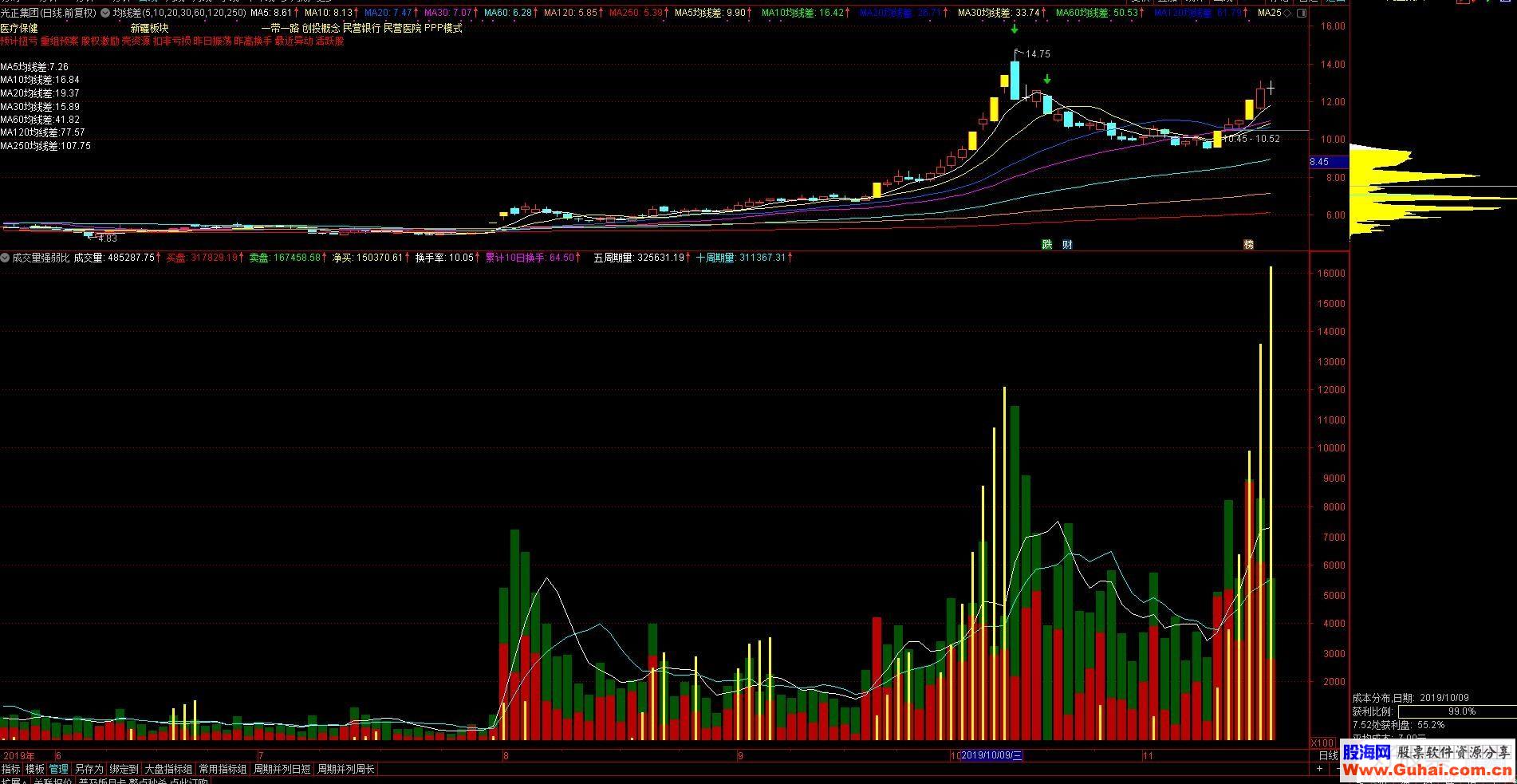This screenshot has width=1517, height=784.
Task: Expand 成交量强弱比 indicator dropdown arrow
Action: [x=5, y=258]
